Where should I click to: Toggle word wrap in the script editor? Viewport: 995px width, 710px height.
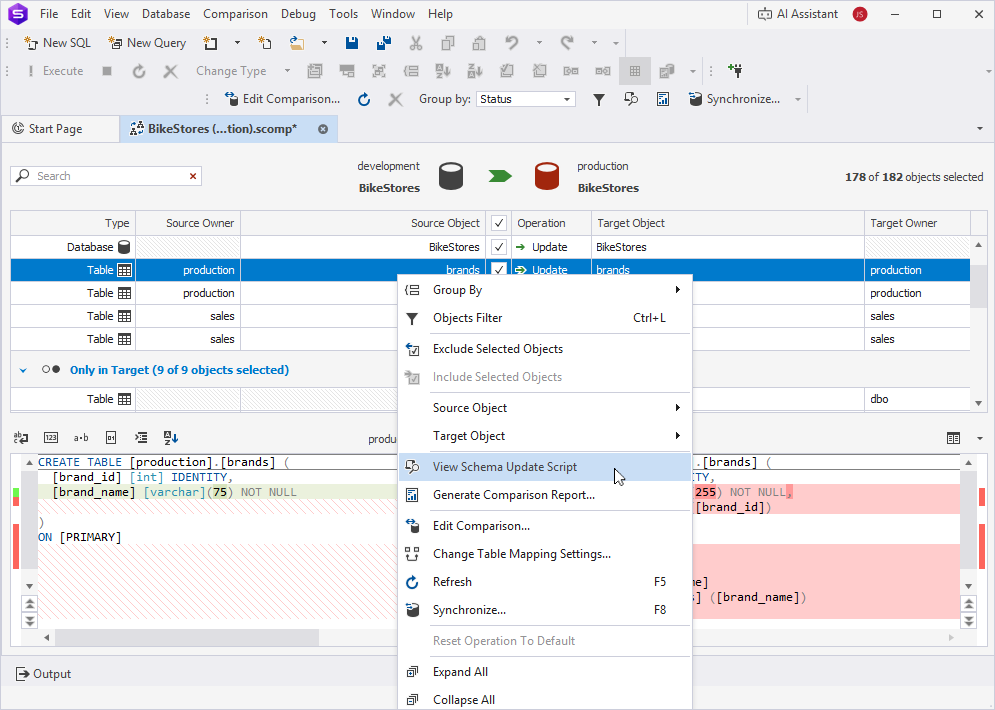[21, 437]
